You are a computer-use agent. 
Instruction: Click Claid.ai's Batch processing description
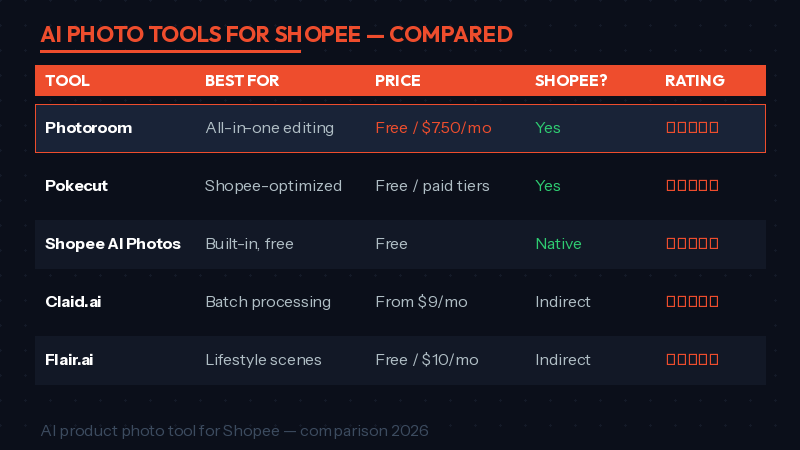tap(268, 302)
